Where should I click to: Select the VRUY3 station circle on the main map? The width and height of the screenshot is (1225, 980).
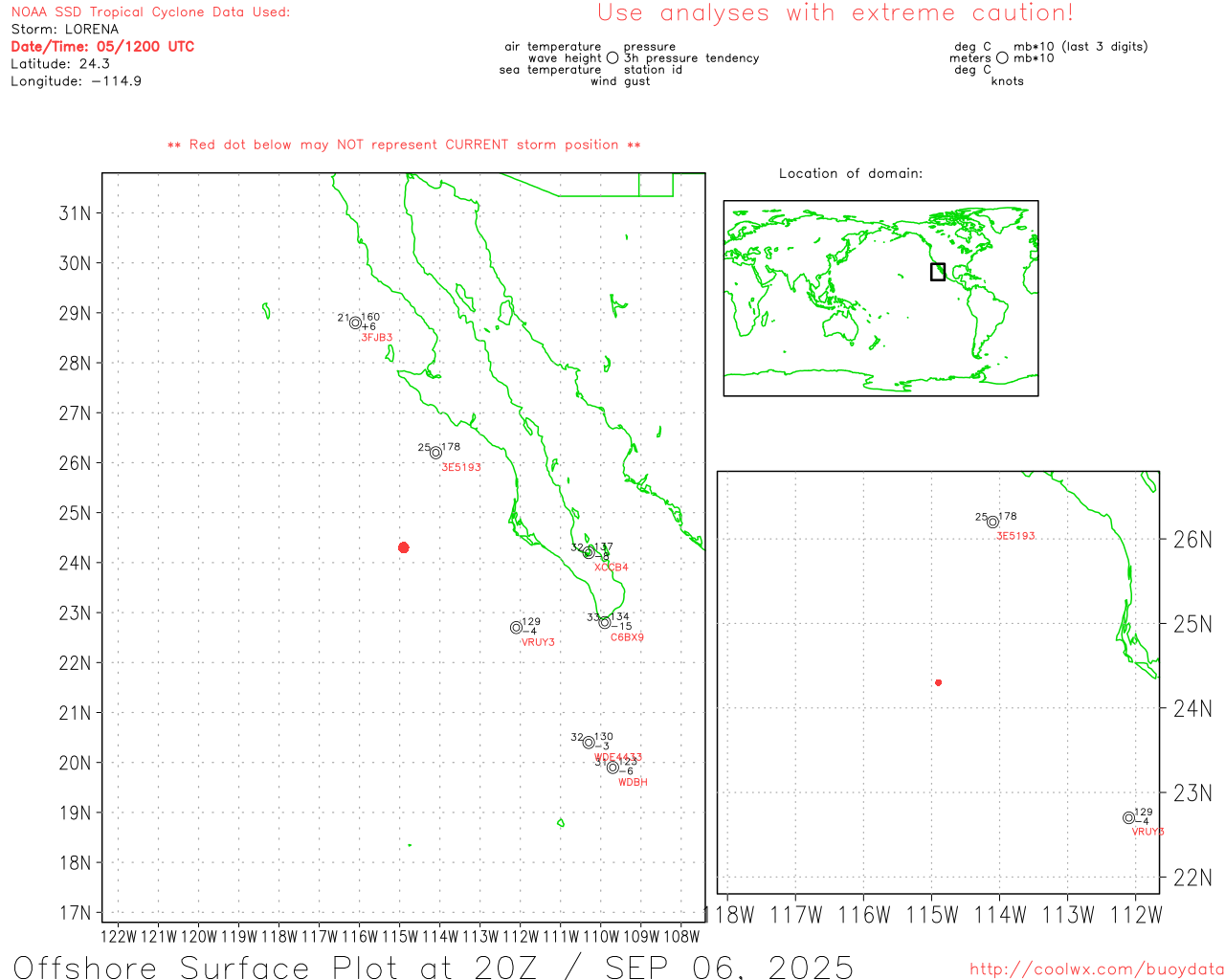point(516,628)
